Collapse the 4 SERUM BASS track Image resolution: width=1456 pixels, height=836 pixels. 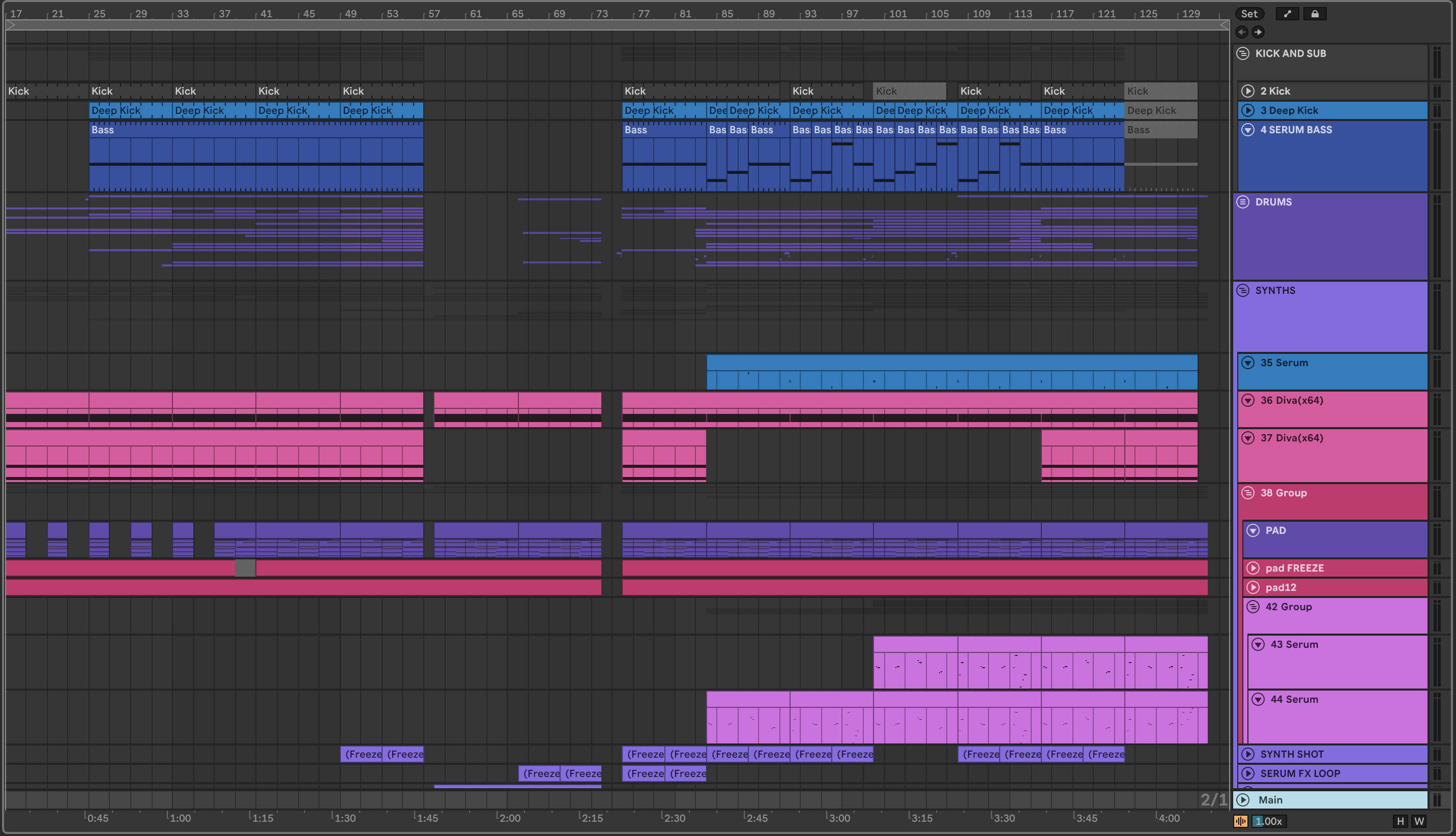click(1247, 130)
